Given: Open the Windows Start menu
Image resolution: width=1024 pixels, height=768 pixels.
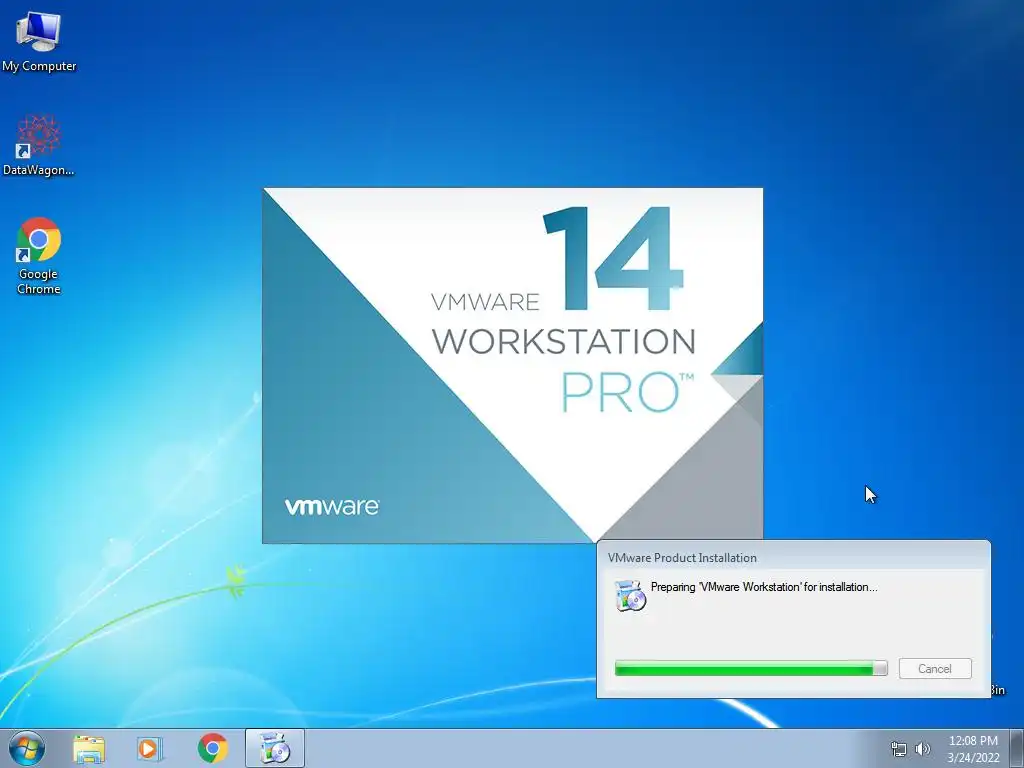Looking at the screenshot, I should point(27,749).
